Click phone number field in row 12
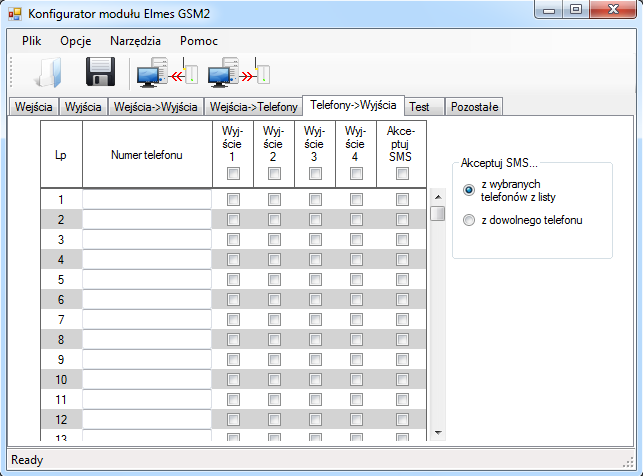 147,420
